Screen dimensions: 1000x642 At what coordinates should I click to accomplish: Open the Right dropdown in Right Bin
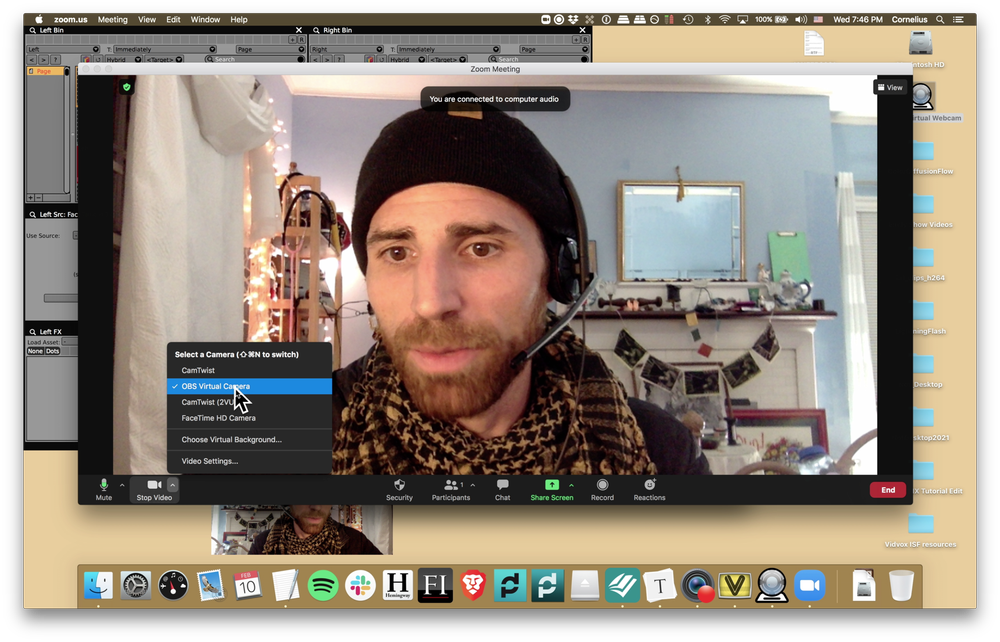(346, 49)
